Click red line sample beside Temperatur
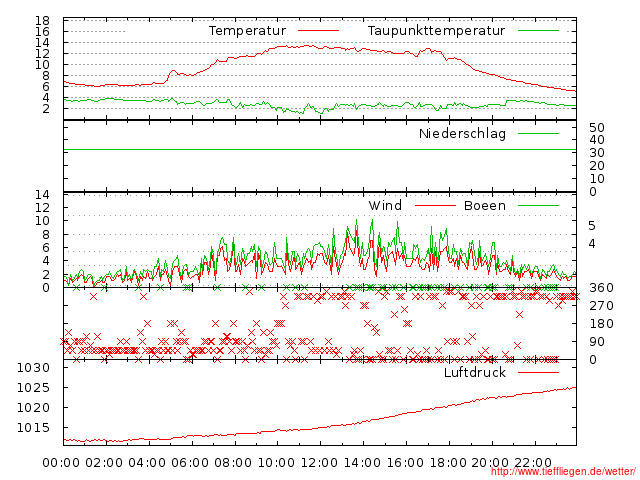The width and height of the screenshot is (640, 480). tap(318, 31)
